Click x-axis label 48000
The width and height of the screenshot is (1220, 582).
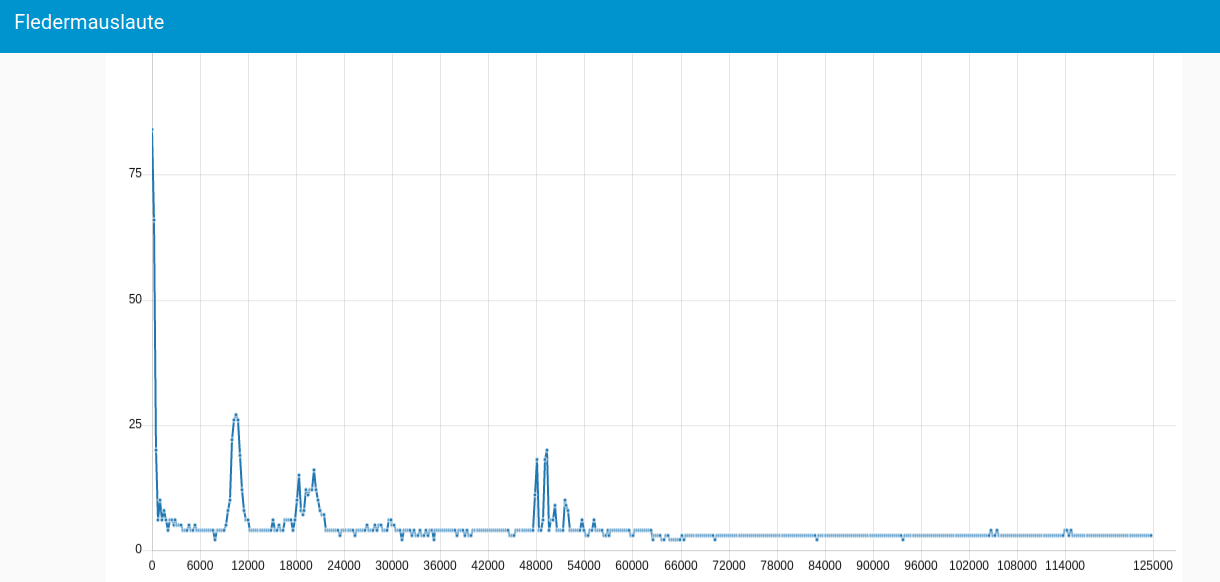point(536,566)
